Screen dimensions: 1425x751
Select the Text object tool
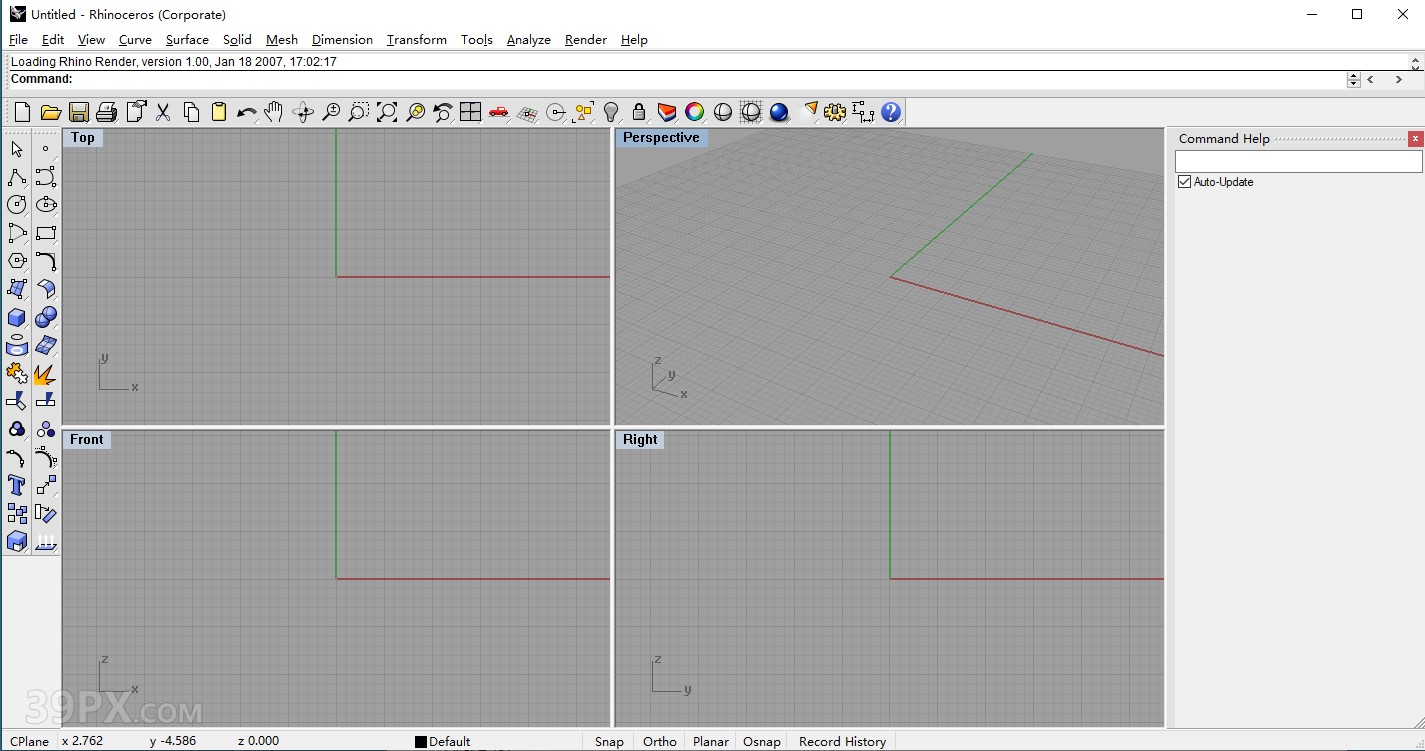[x=17, y=485]
